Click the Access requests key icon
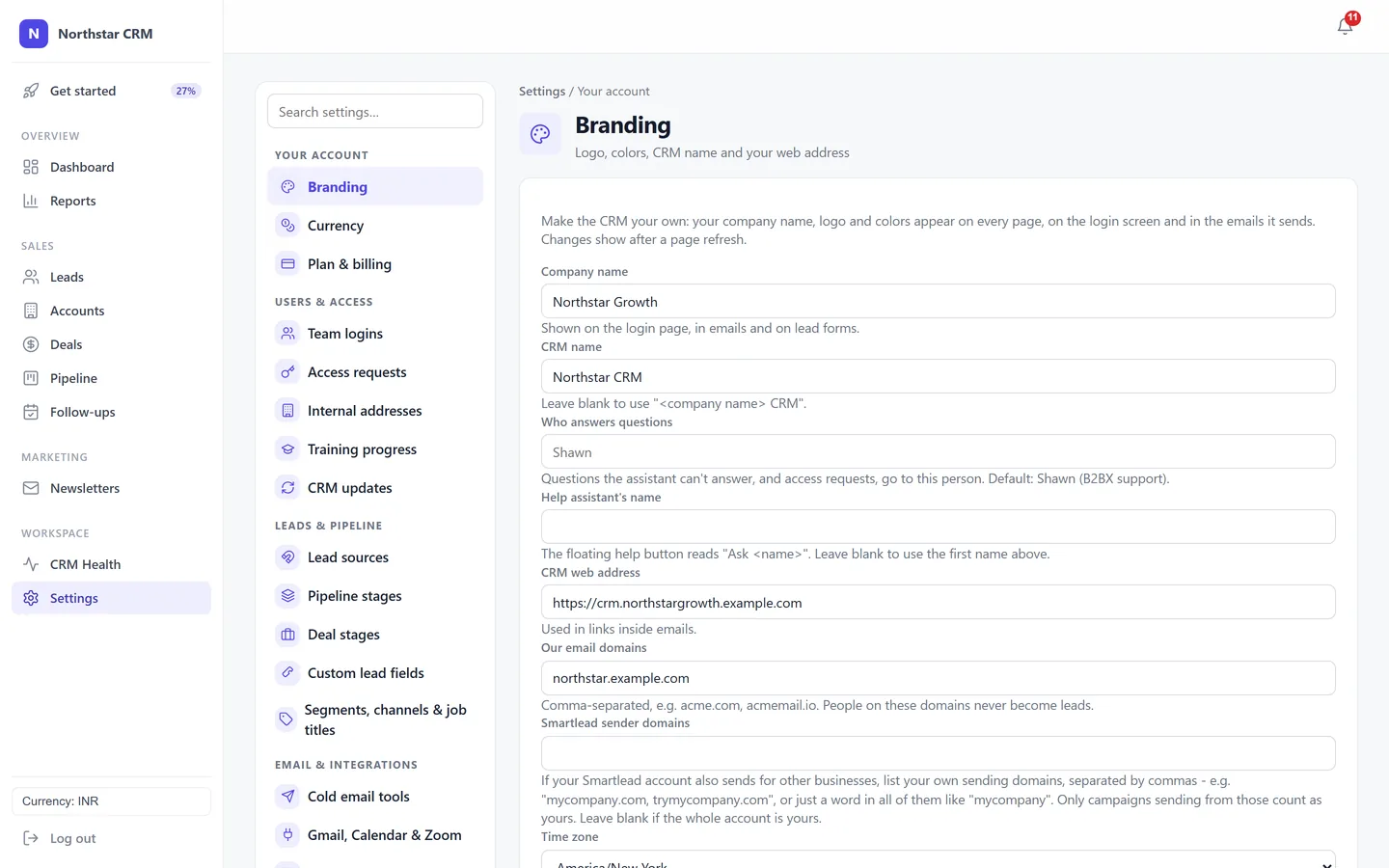1389x868 pixels. [x=287, y=372]
